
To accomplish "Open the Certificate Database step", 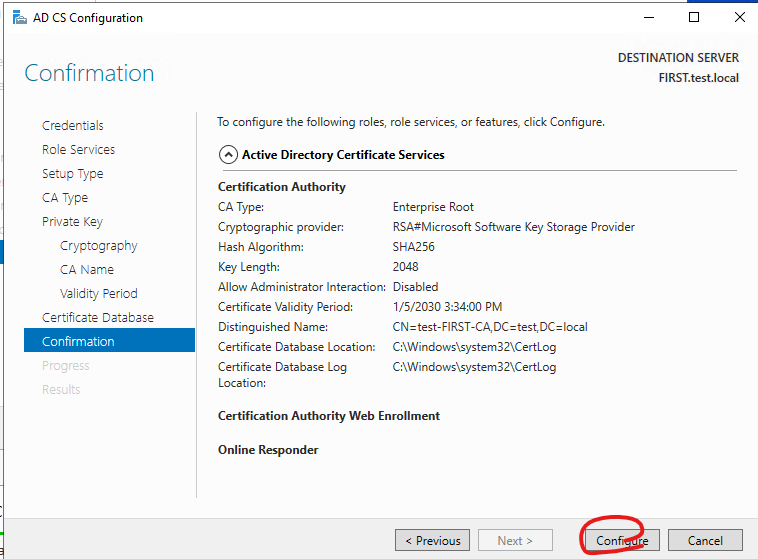I will (98, 318).
